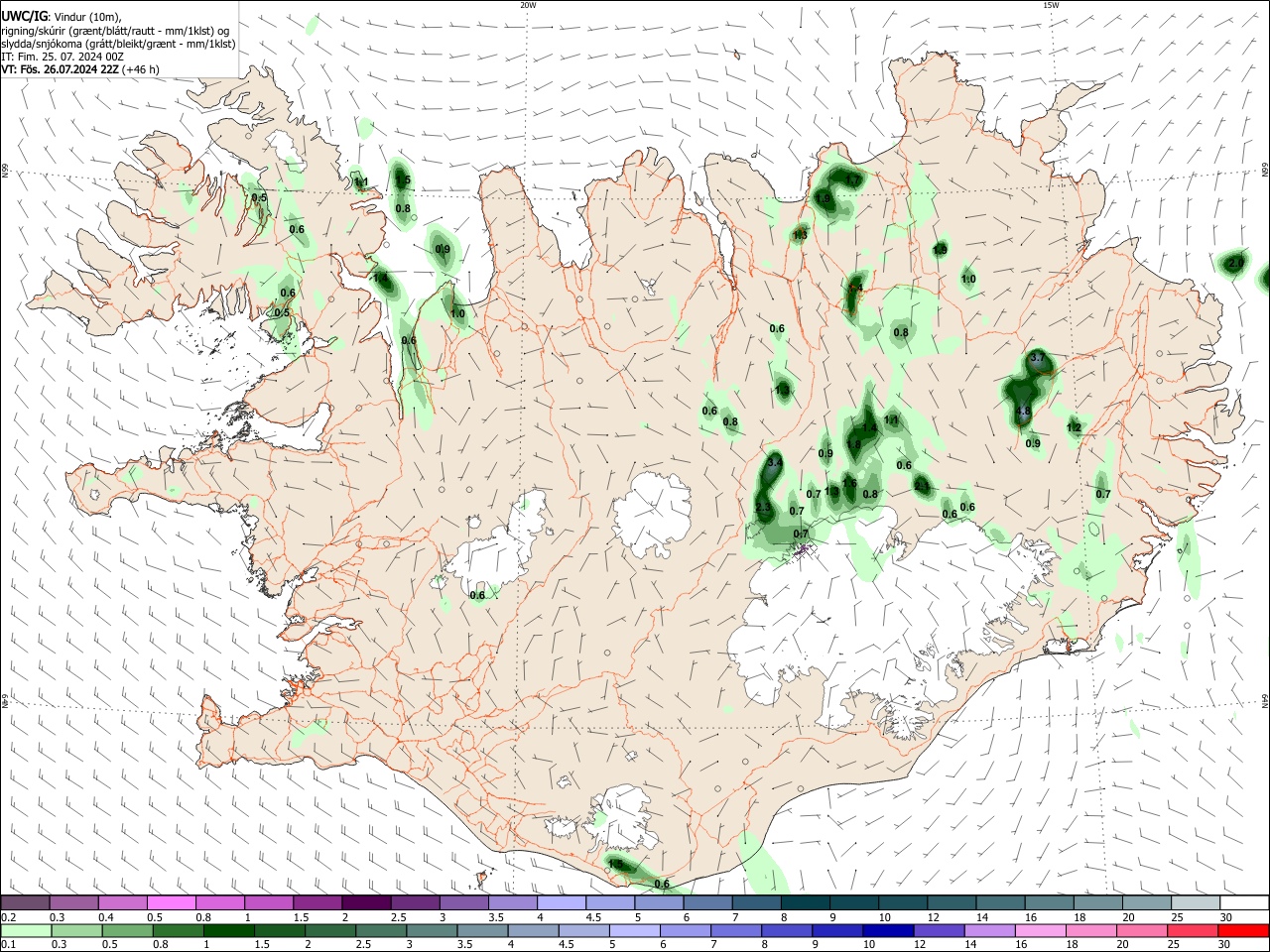Click the 'IT: Fim. 25. 07. 2024 00Z' line
This screenshot has width=1270, height=952.
(x=63, y=57)
